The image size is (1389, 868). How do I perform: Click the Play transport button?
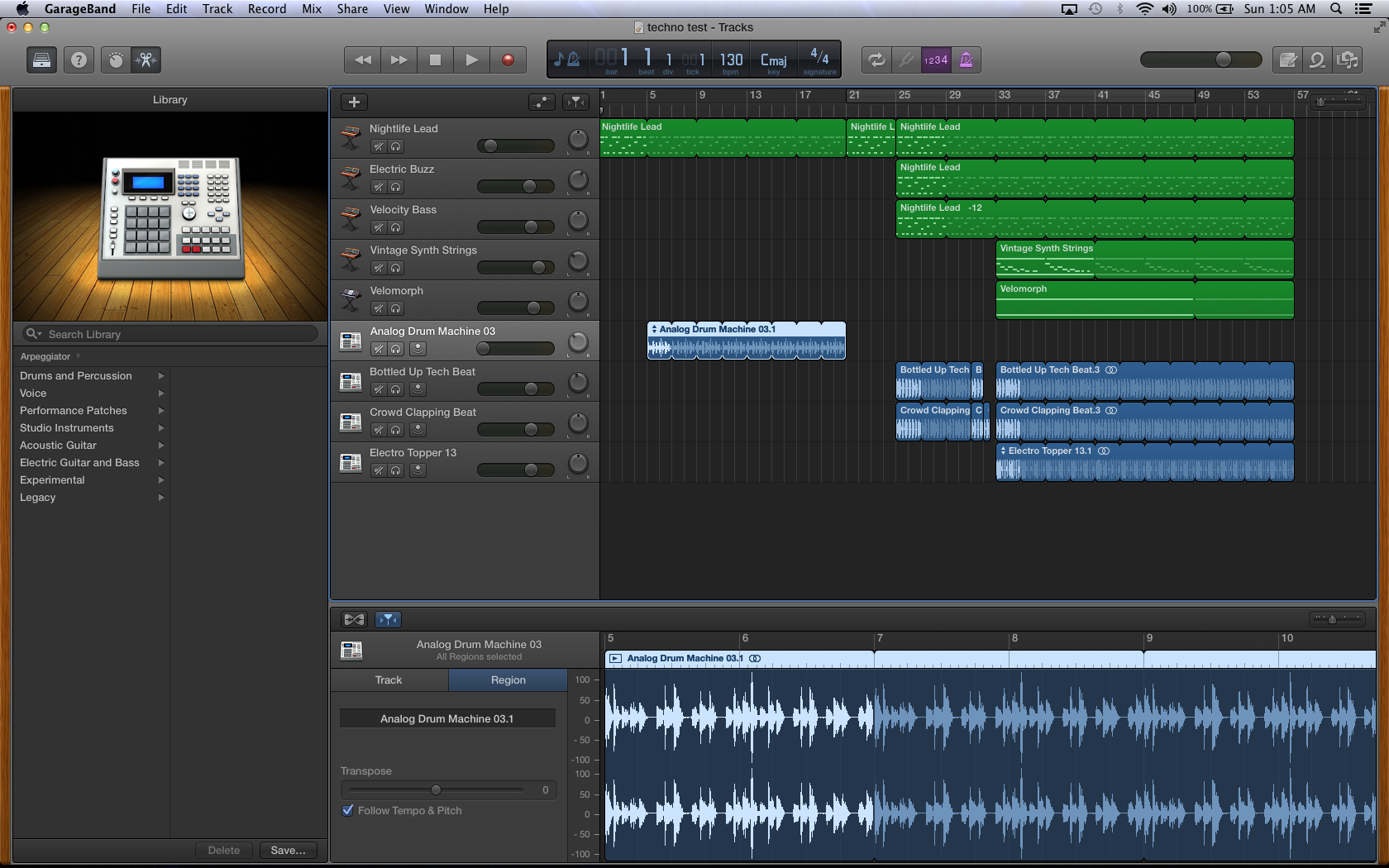click(471, 60)
